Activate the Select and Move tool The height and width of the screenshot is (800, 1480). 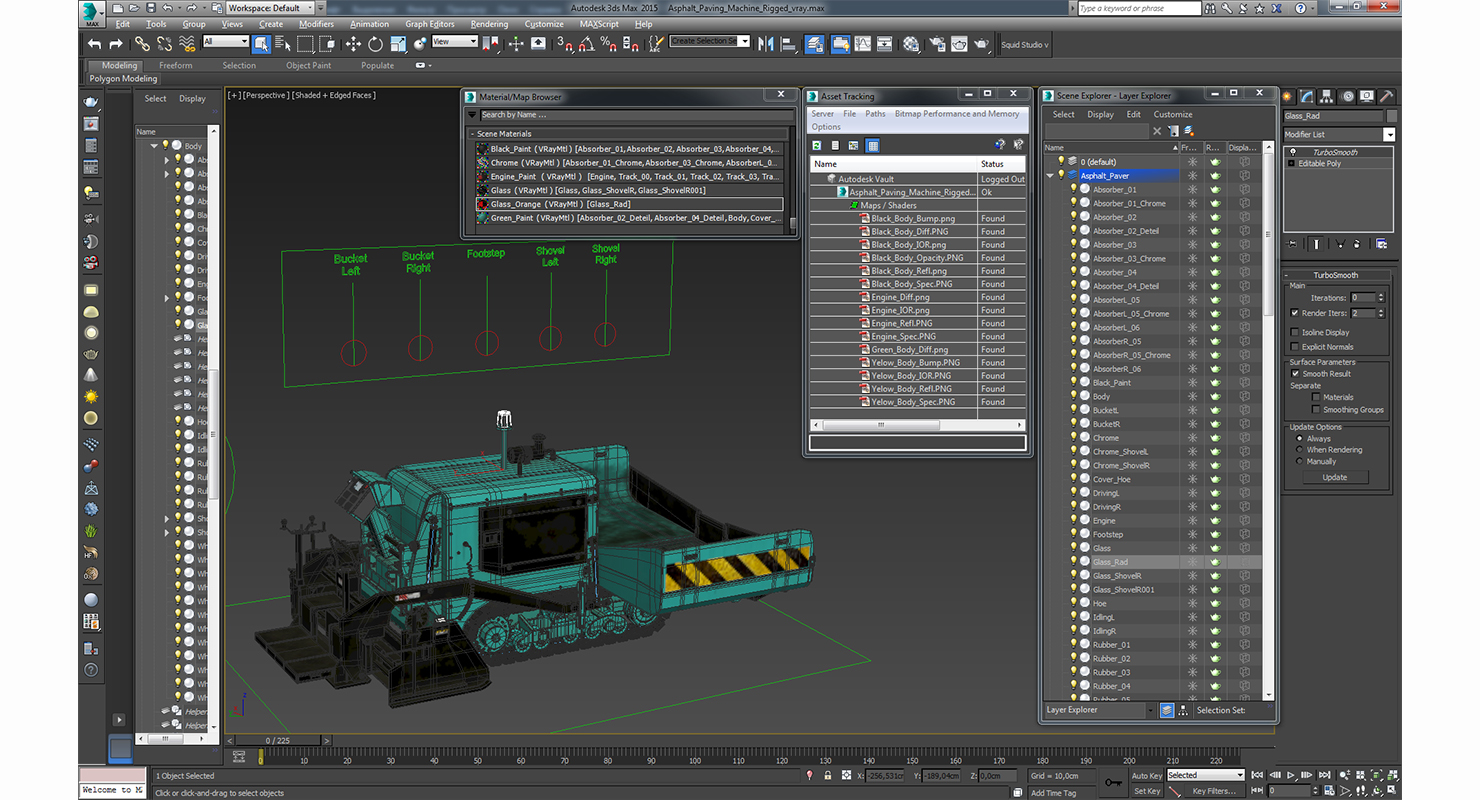(353, 44)
